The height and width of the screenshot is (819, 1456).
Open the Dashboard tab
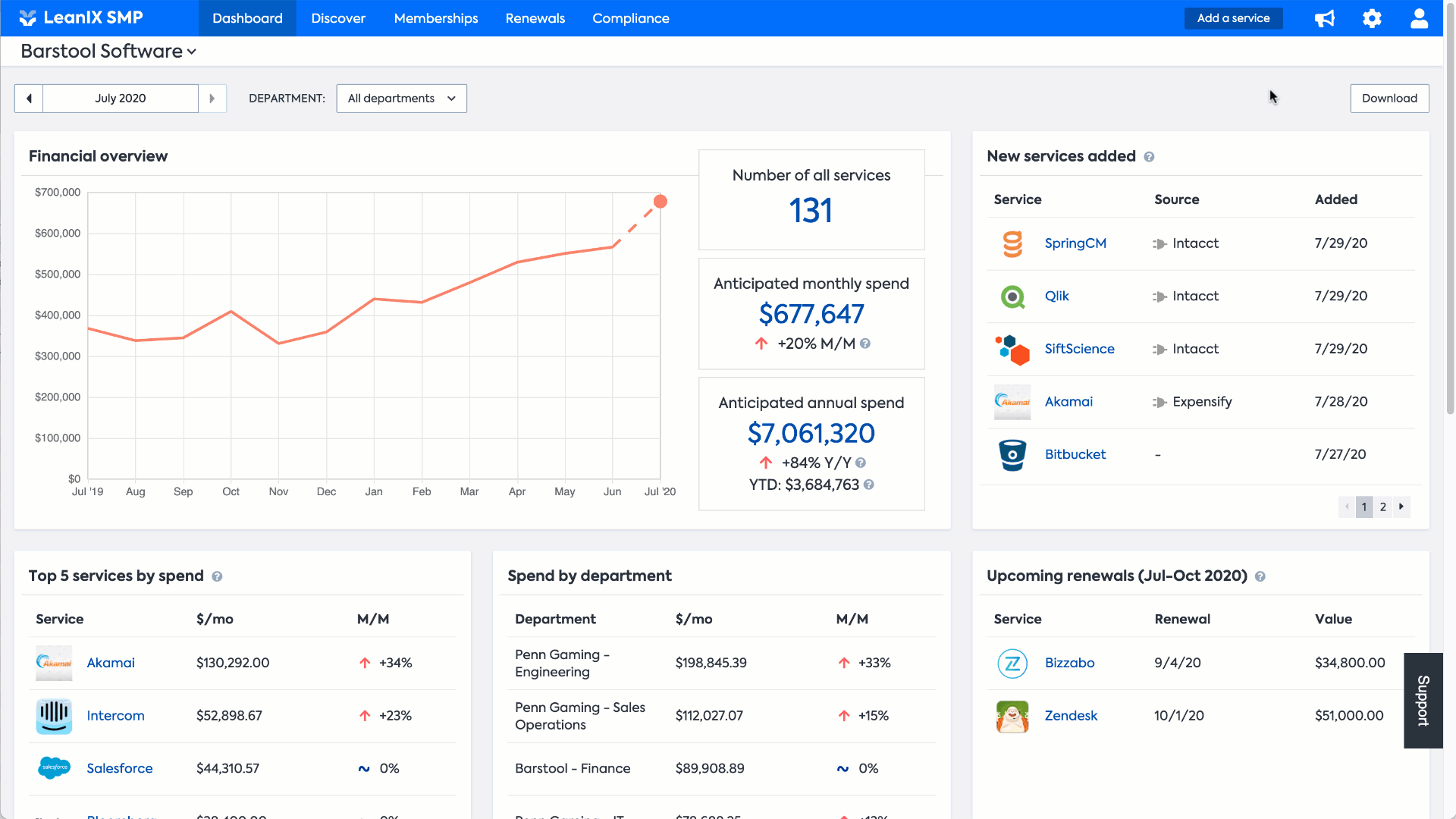[x=247, y=18]
